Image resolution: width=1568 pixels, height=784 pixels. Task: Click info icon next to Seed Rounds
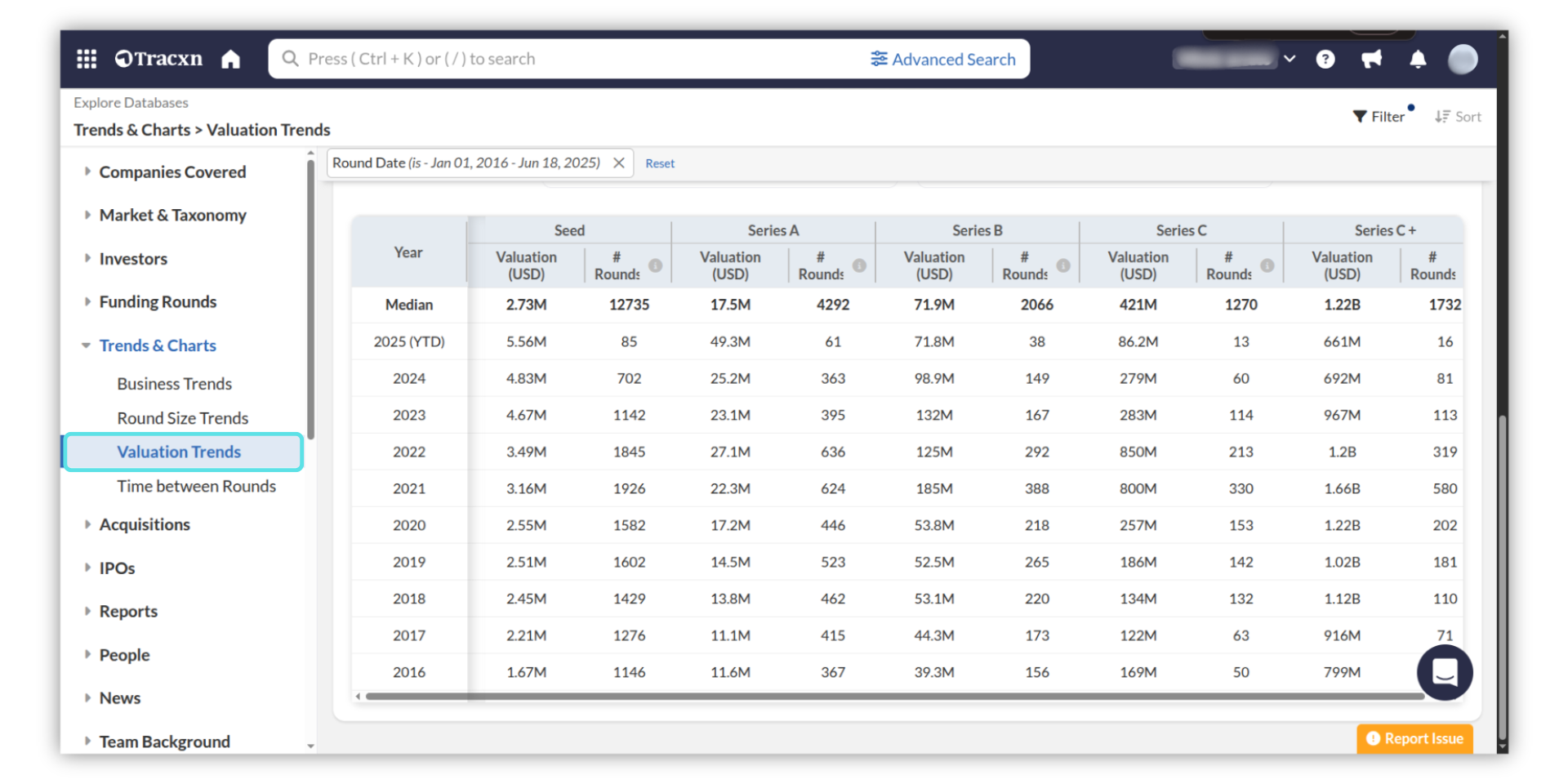pos(655,265)
